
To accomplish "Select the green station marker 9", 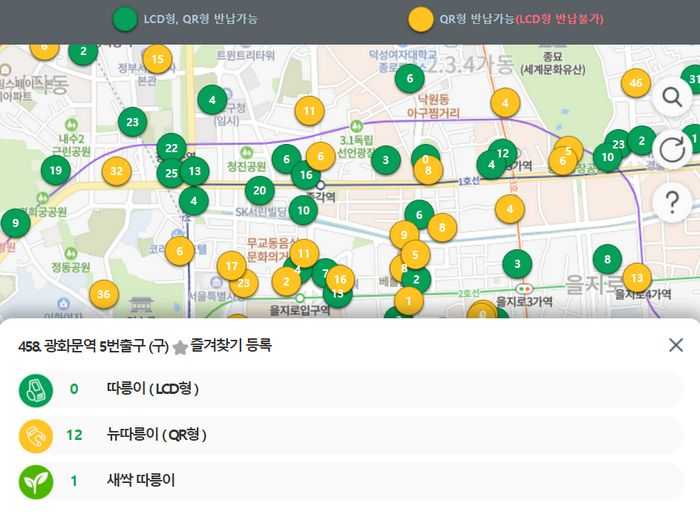I will pos(16,223).
